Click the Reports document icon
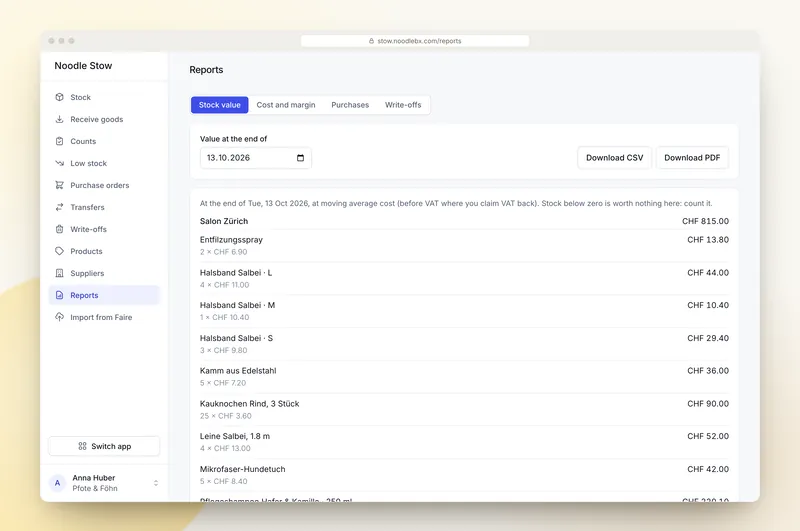800x531 pixels. click(x=60, y=295)
